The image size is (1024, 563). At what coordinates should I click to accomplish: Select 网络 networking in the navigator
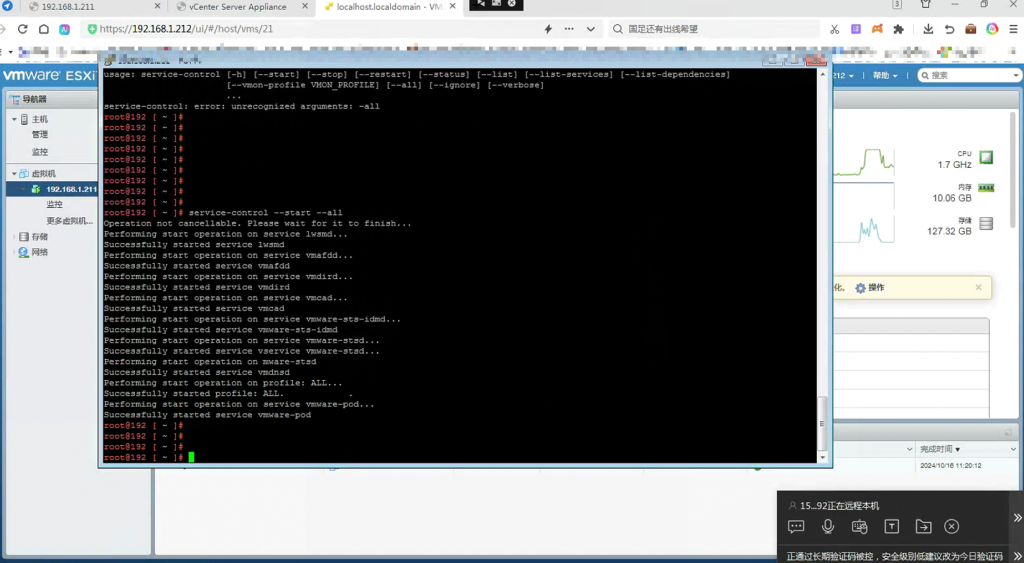39,252
